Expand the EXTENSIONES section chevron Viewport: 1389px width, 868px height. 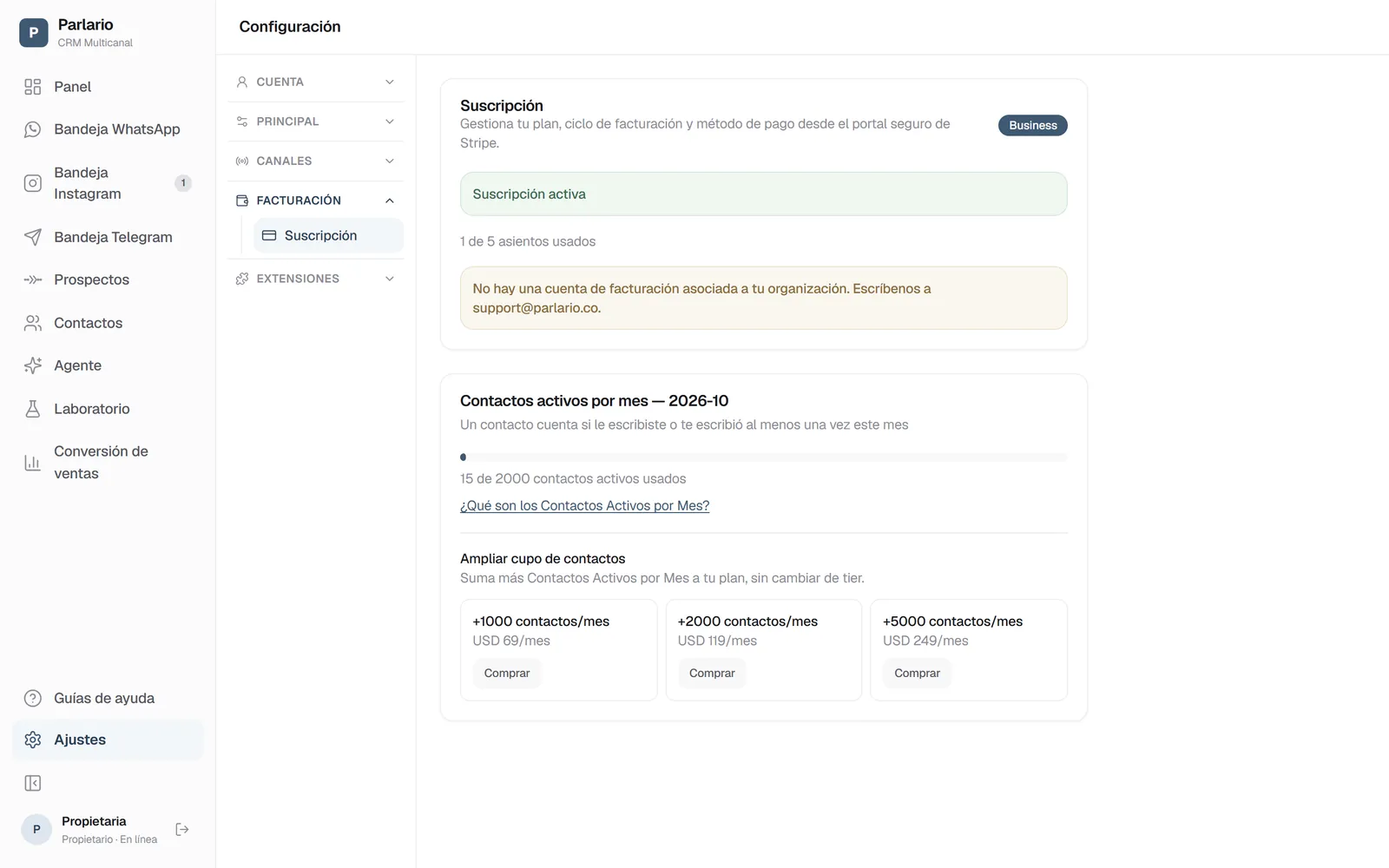pyautogui.click(x=390, y=279)
